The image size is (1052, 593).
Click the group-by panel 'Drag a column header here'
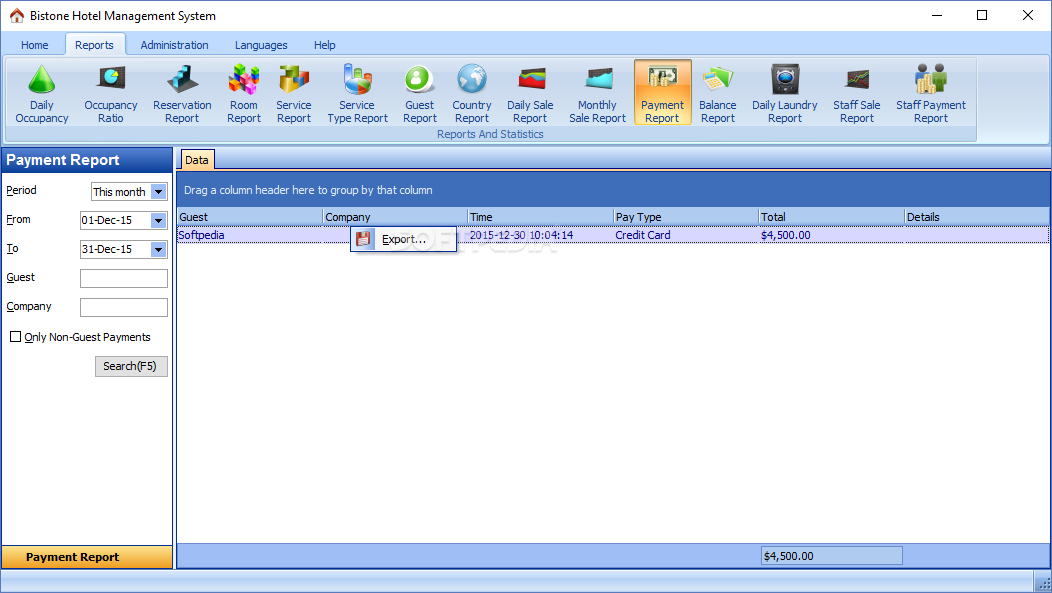coord(613,190)
